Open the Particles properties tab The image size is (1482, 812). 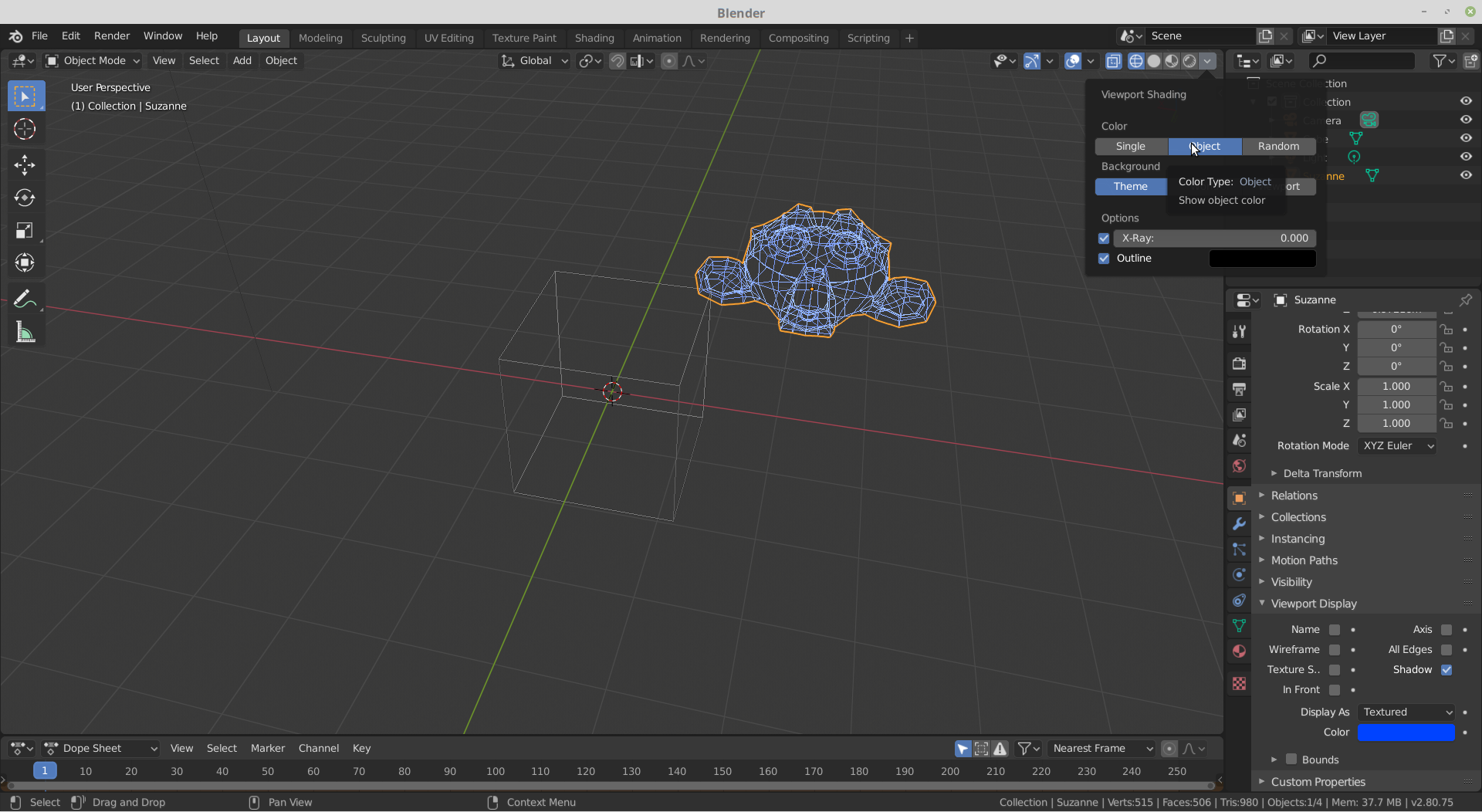click(1240, 549)
